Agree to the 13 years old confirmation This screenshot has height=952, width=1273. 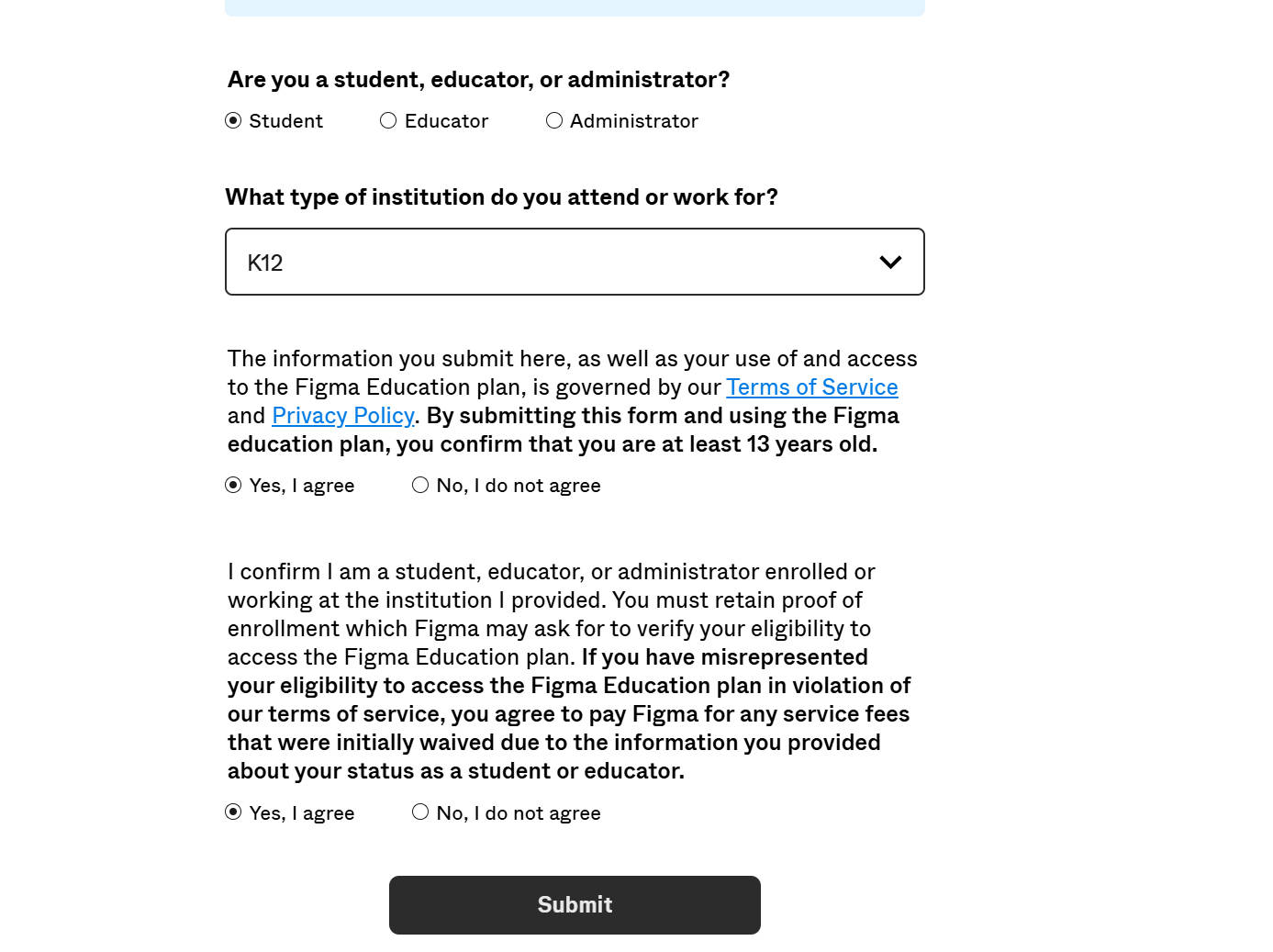coord(233,485)
